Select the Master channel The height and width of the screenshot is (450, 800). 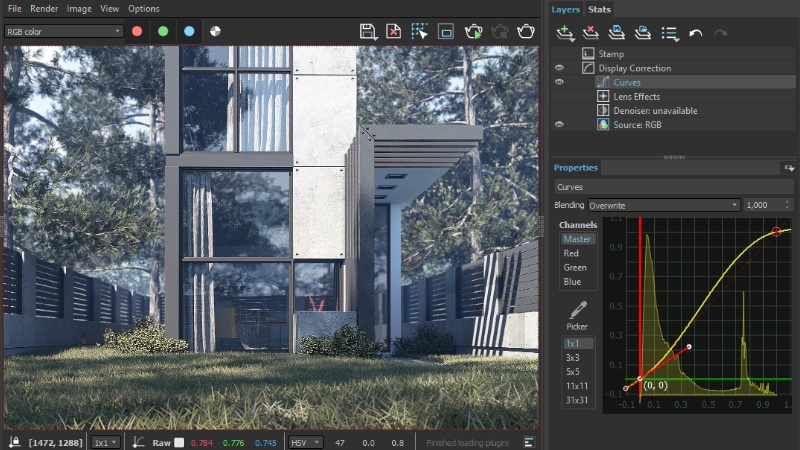click(578, 239)
